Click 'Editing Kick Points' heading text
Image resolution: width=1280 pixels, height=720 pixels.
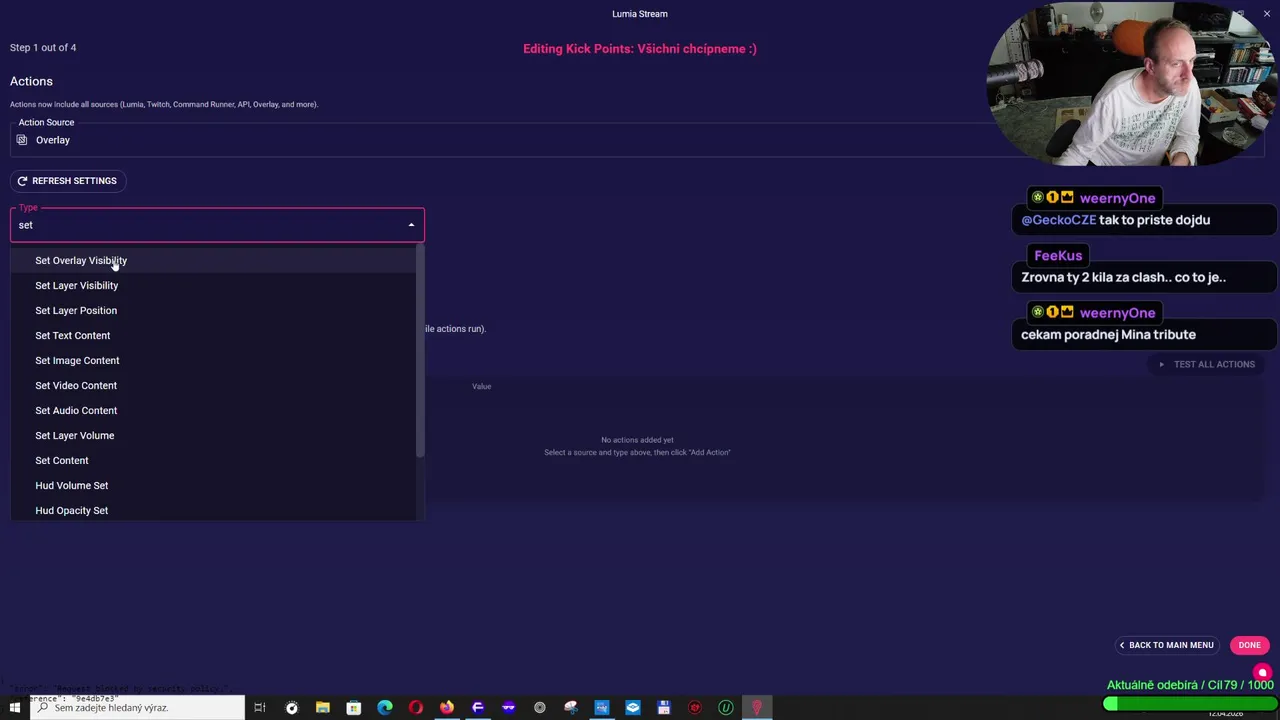click(640, 48)
